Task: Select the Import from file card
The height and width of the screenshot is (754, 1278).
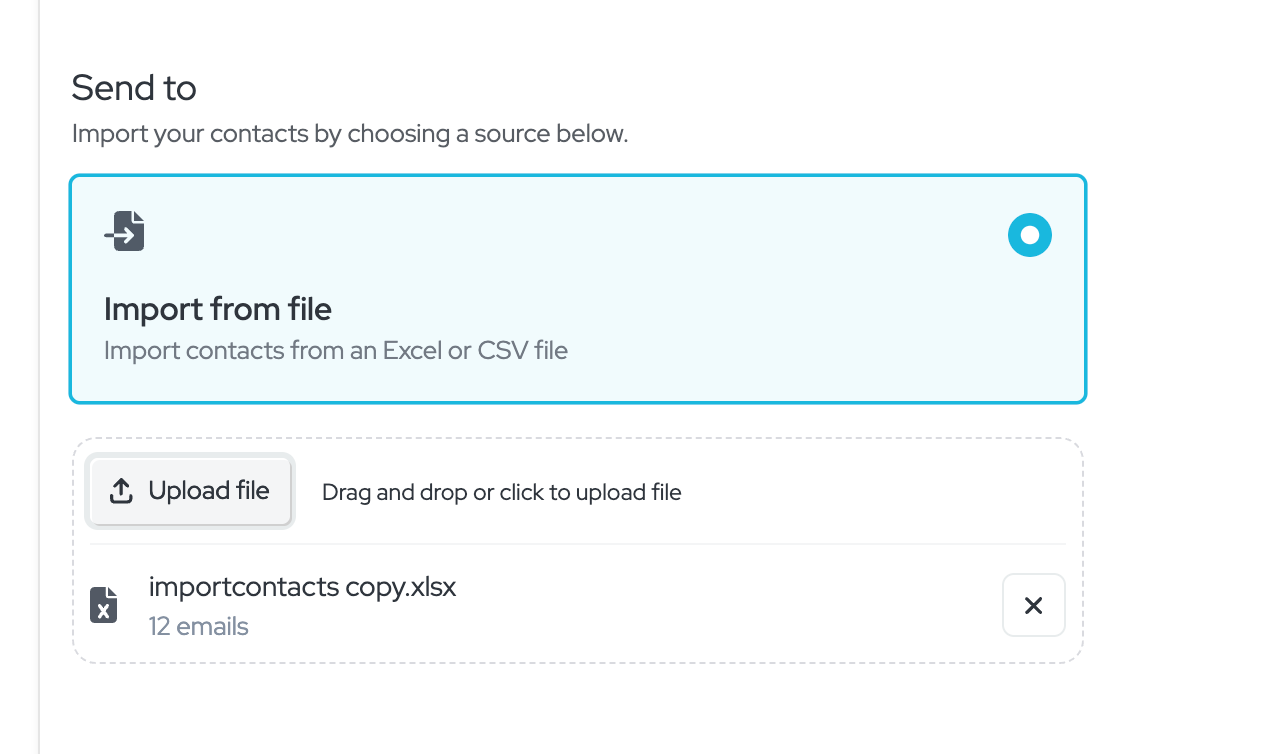Action: (x=577, y=288)
